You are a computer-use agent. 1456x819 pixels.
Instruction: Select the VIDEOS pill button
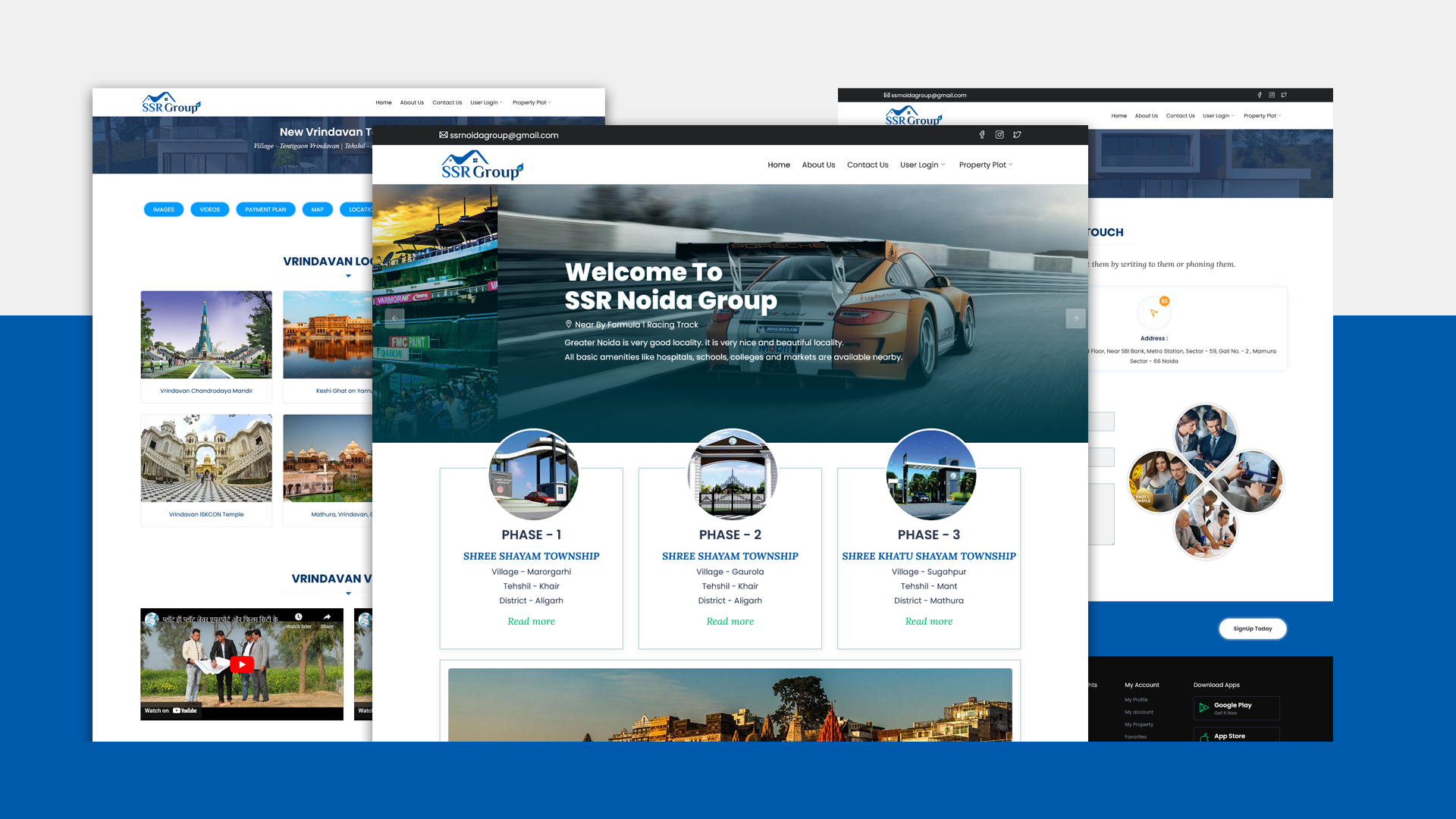click(209, 209)
